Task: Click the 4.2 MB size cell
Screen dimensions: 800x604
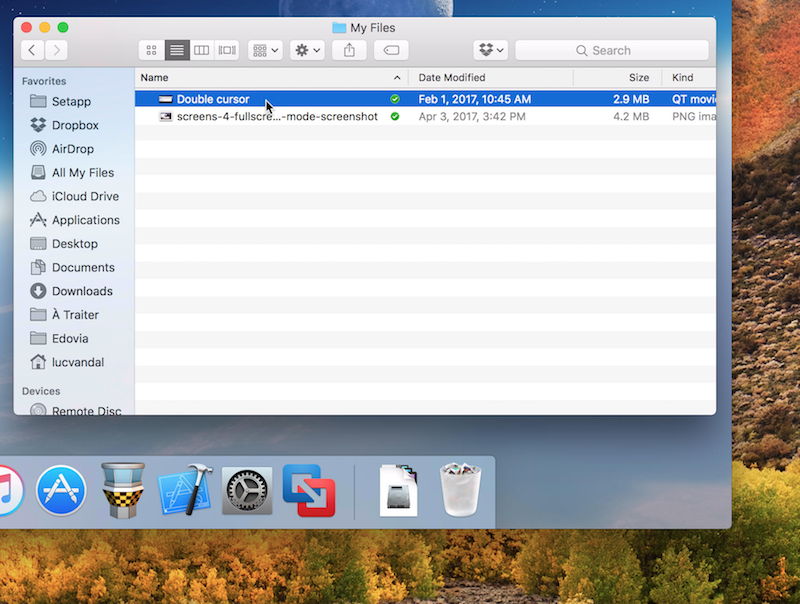Action: (x=631, y=116)
